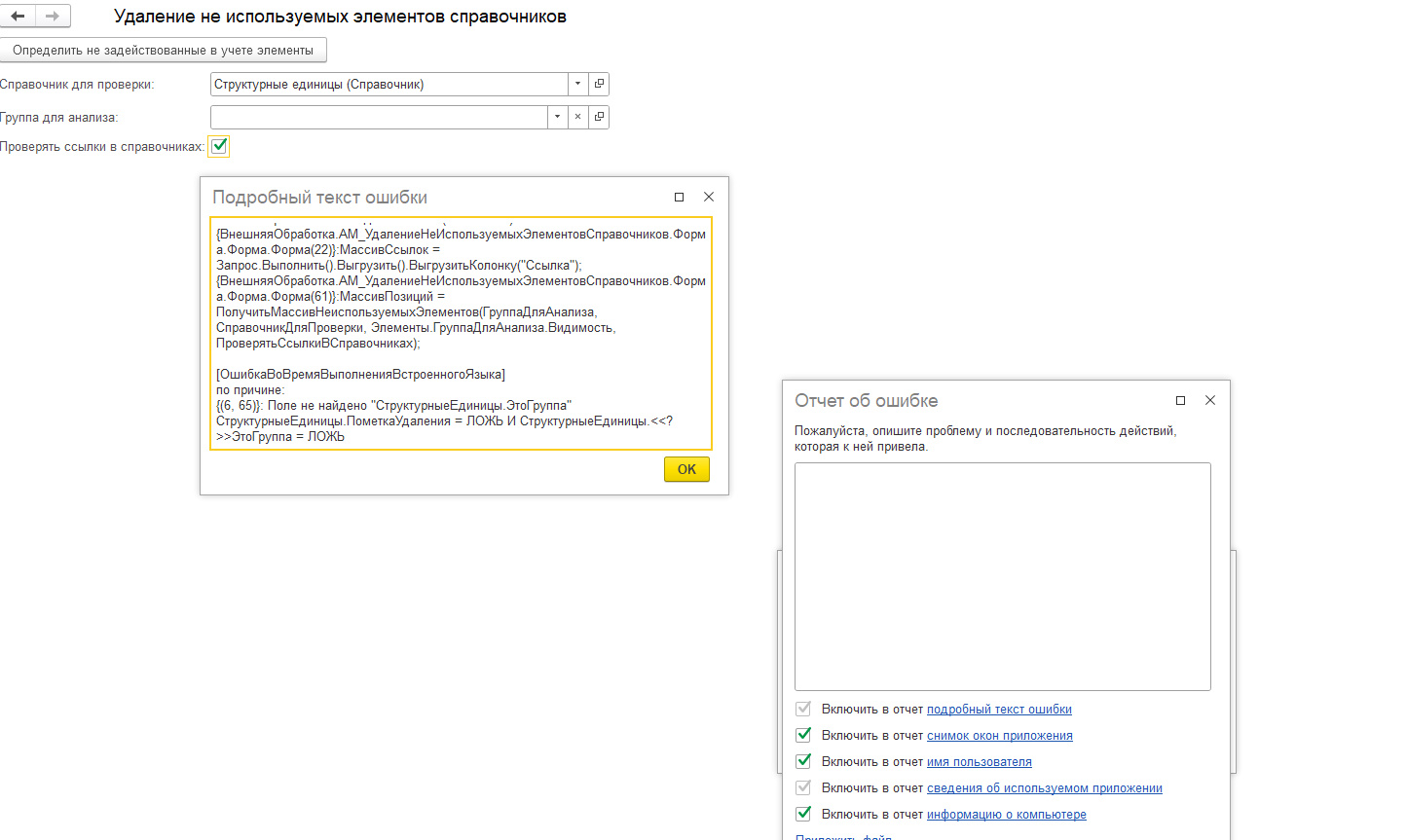Click into the problem description text area
Viewport: 1407px width, 840px height.
click(x=1002, y=576)
